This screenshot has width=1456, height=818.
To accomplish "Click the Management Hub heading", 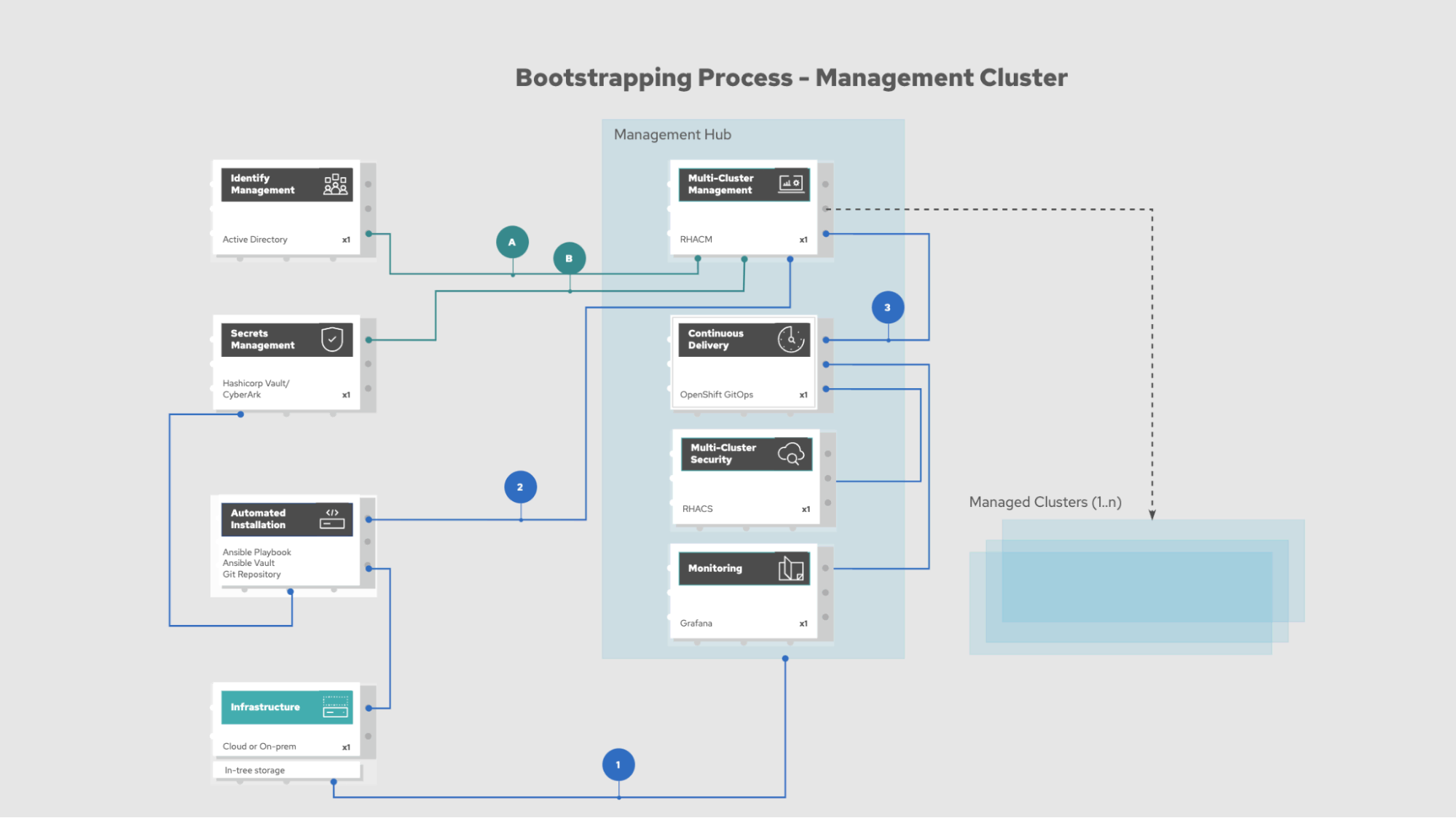I will 672,135.
